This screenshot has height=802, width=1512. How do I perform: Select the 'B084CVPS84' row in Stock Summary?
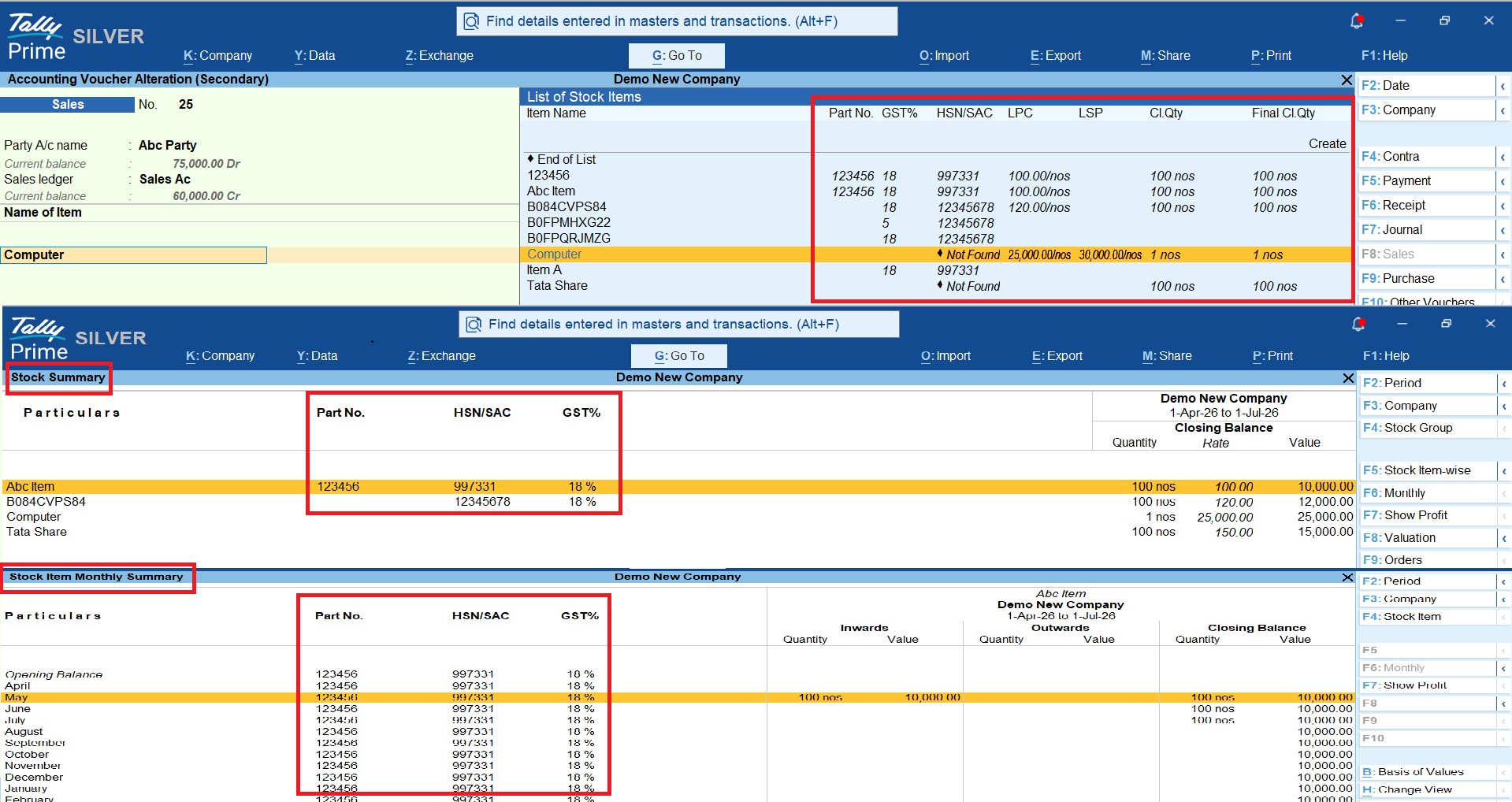(679, 502)
